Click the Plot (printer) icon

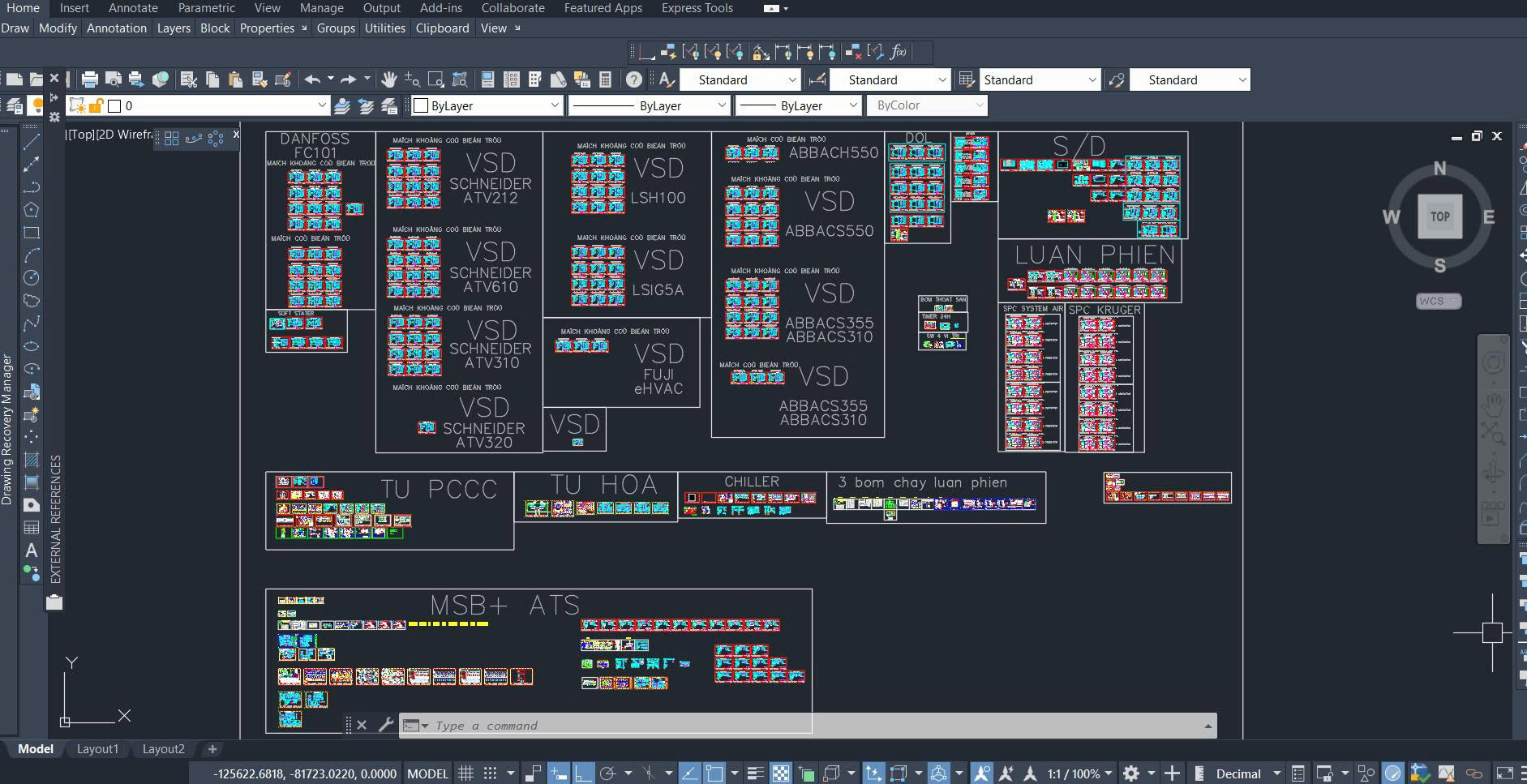pos(90,79)
